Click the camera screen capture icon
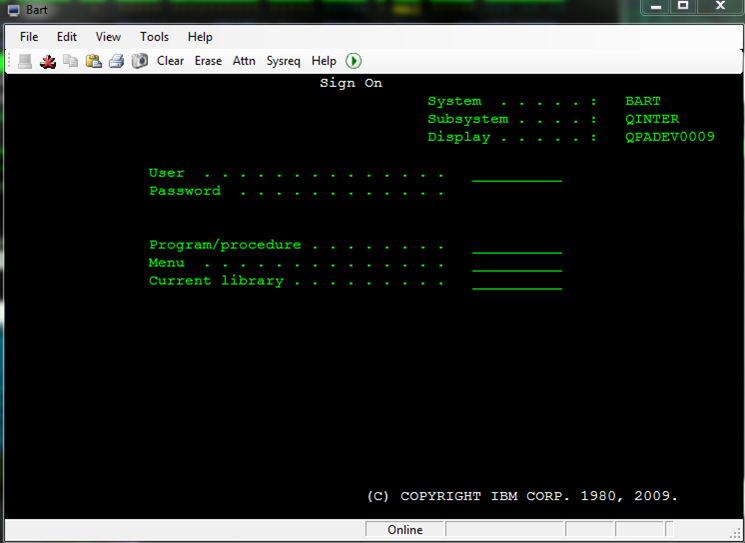Image resolution: width=745 pixels, height=543 pixels. coord(140,61)
